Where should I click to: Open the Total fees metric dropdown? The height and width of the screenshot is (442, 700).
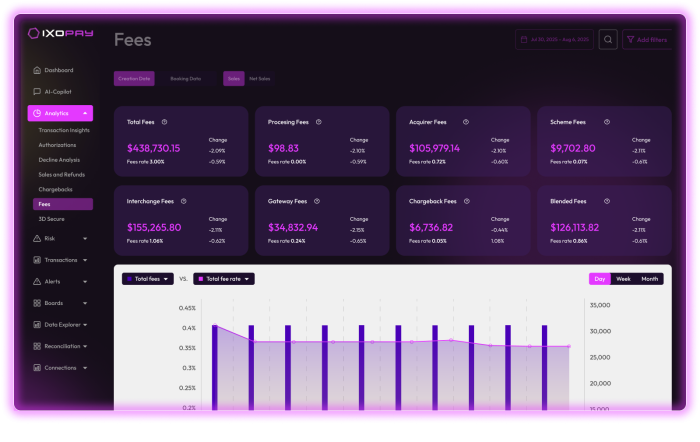pyautogui.click(x=147, y=279)
